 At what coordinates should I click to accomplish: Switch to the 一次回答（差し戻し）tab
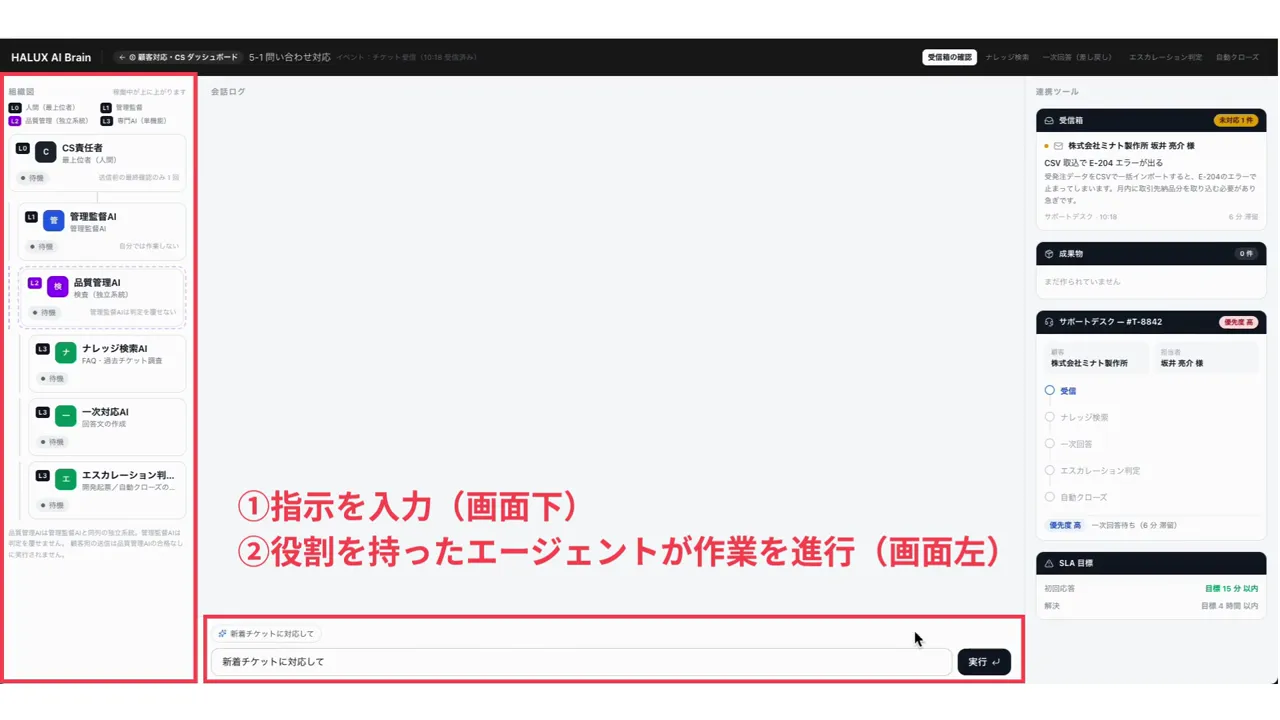(x=1077, y=57)
